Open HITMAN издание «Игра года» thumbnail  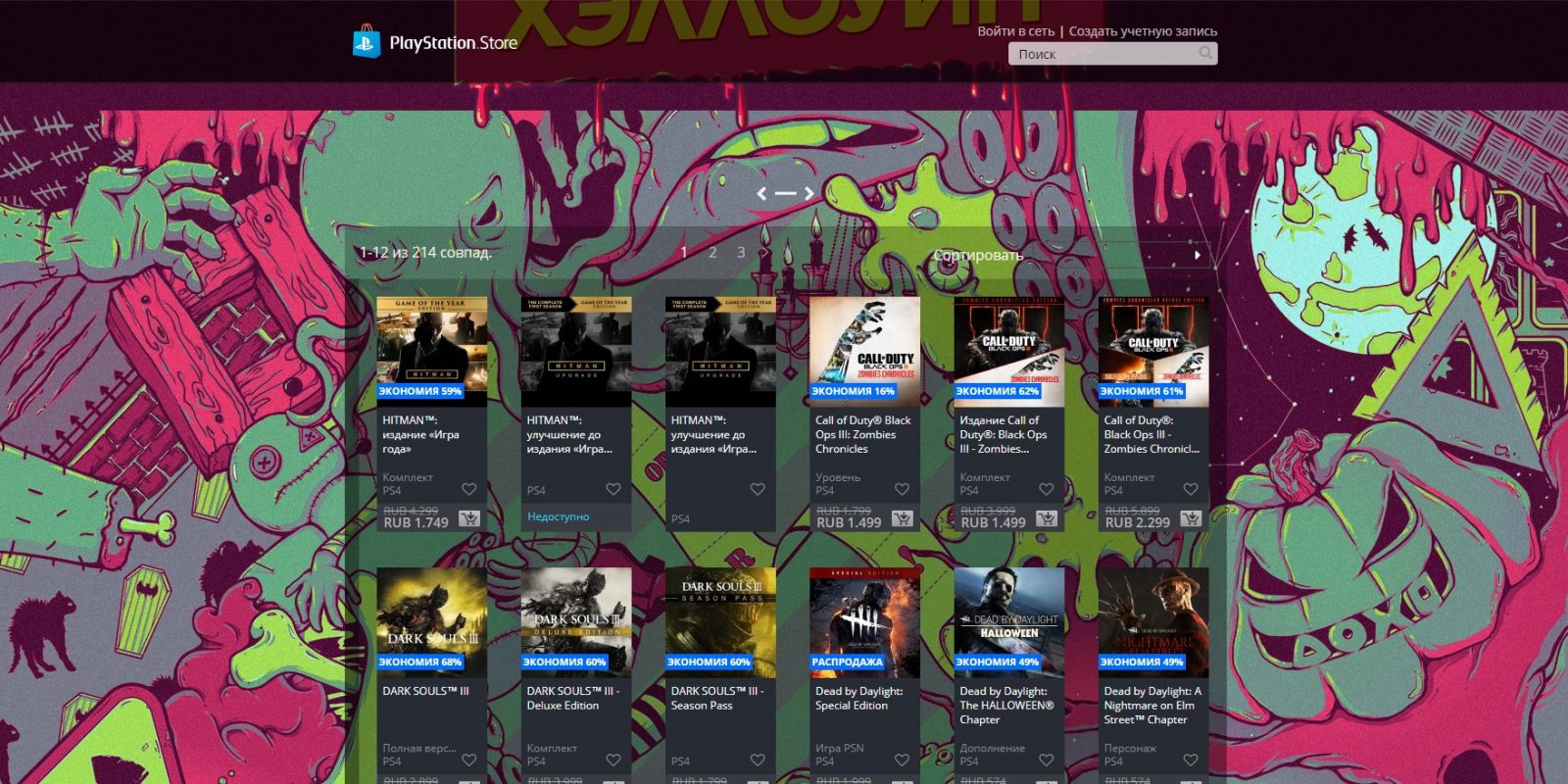pyautogui.click(x=432, y=352)
